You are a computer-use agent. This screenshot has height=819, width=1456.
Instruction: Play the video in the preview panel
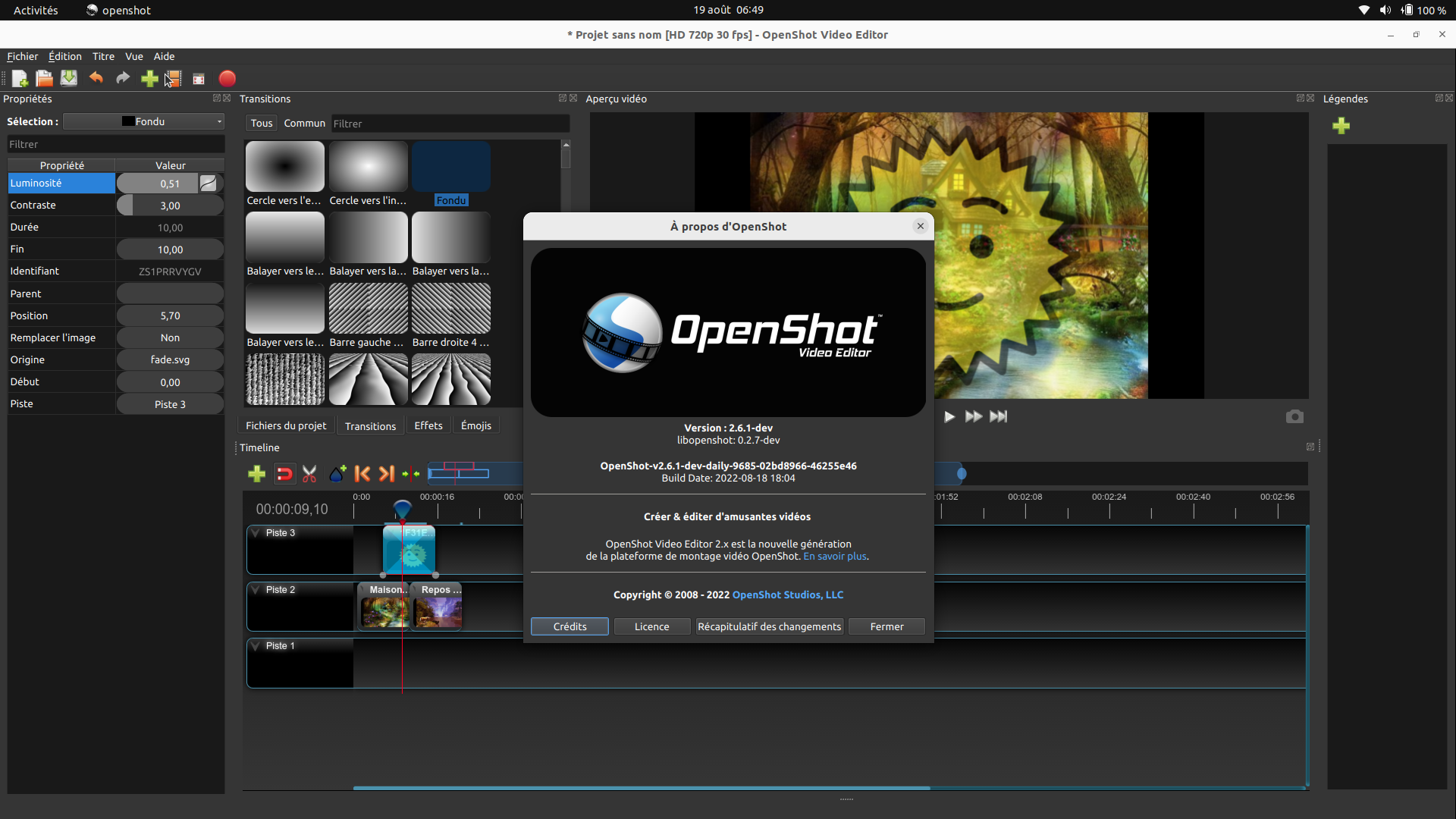(949, 416)
